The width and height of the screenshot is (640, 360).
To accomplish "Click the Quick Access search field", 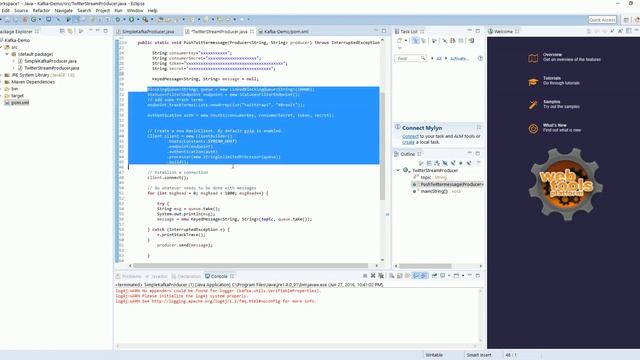I will click(602, 20).
